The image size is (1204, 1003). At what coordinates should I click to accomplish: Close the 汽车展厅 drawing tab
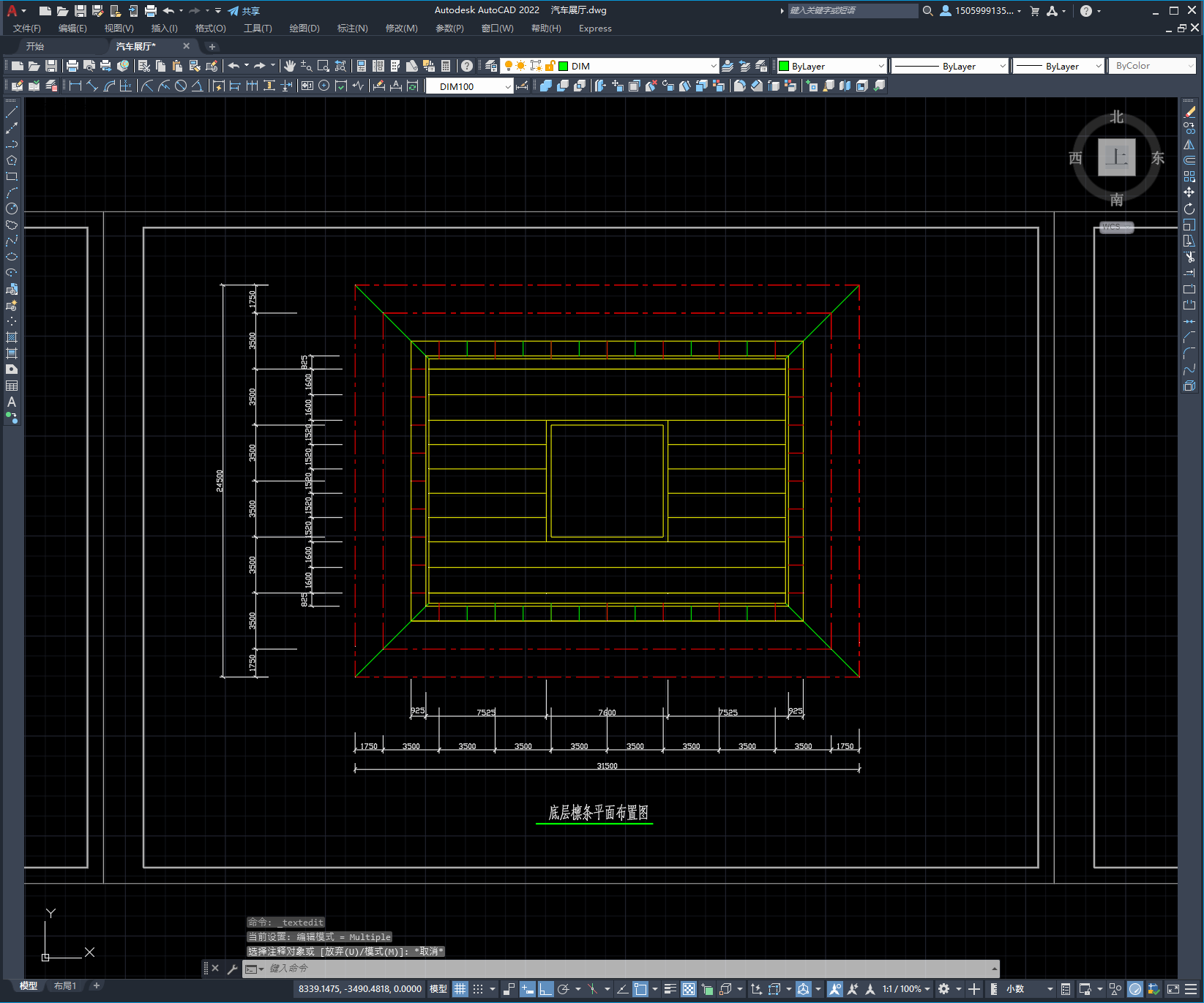[186, 46]
